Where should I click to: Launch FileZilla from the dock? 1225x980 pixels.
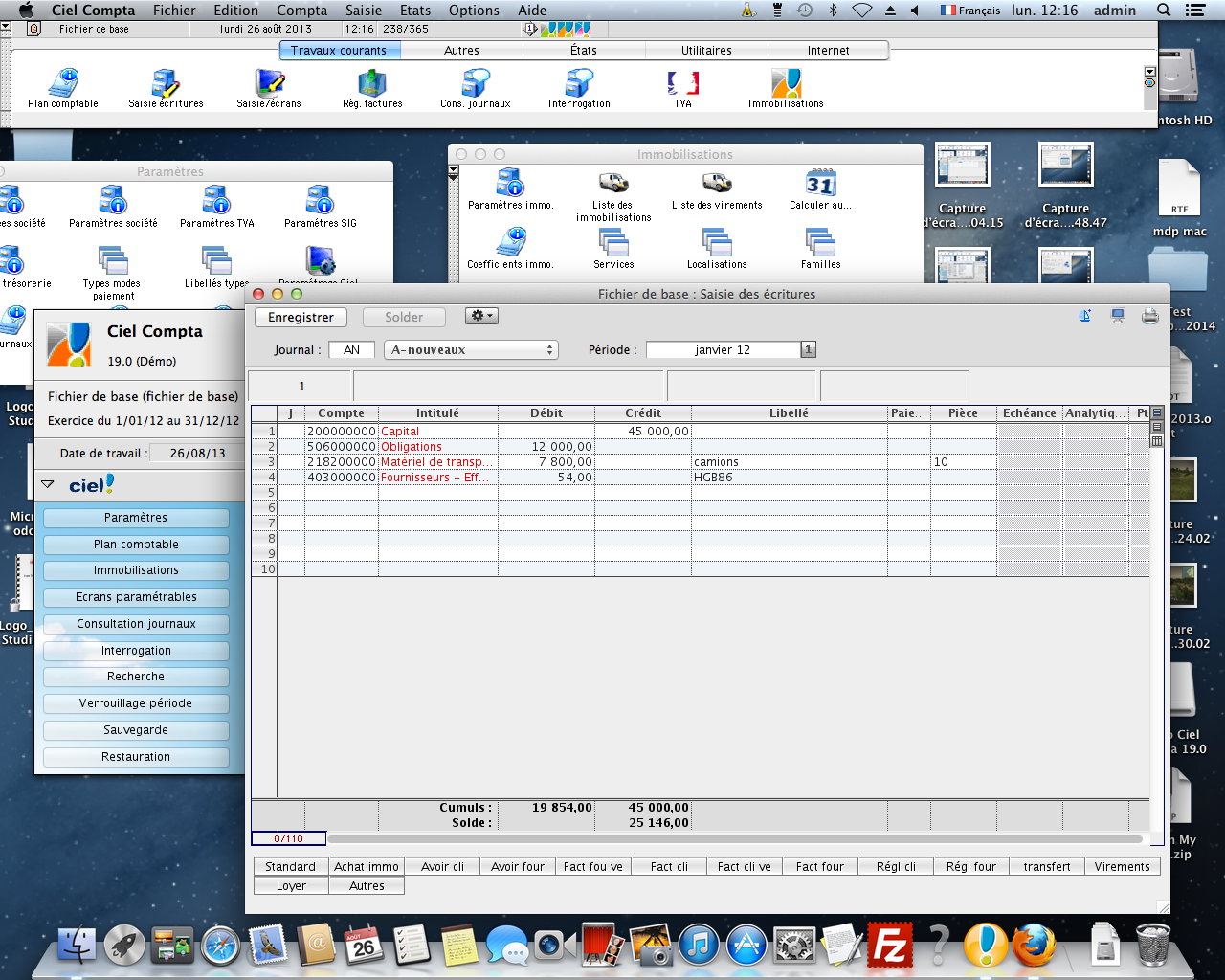click(890, 946)
